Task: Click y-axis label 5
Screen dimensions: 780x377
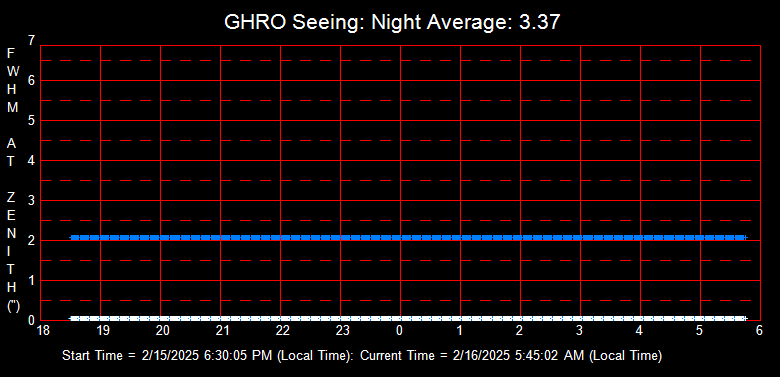Action: (x=32, y=120)
